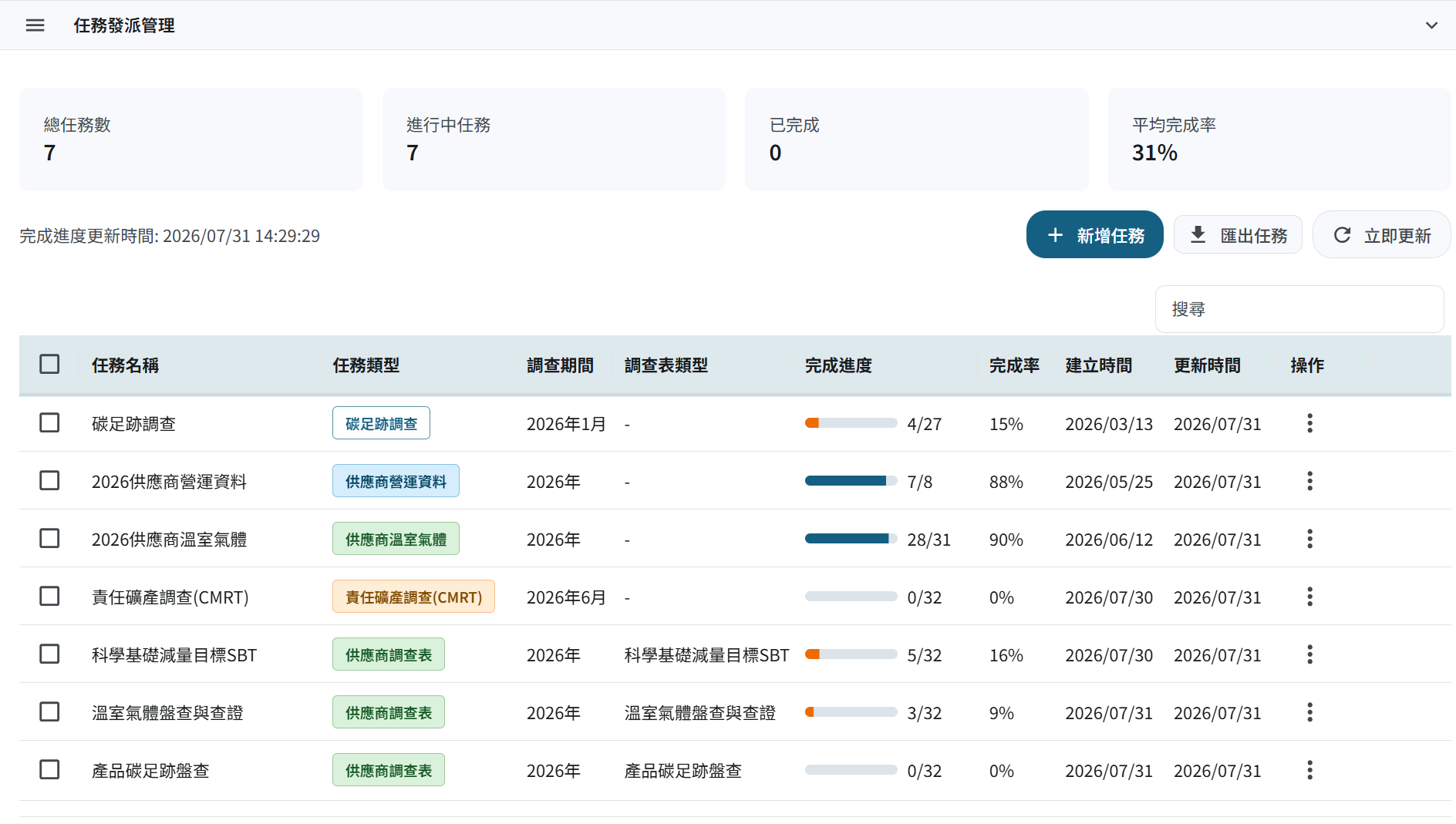
Task: Click the 新增任務 button
Action: pos(1094,234)
